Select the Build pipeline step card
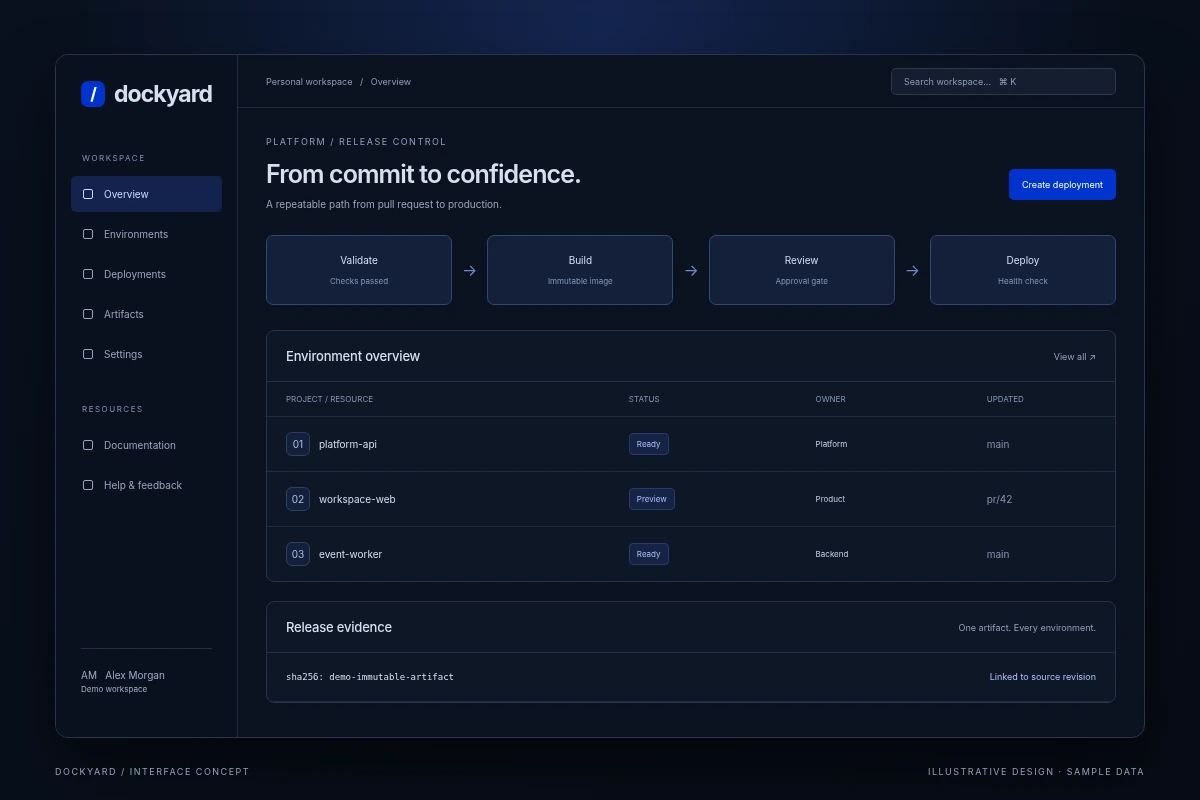This screenshot has width=1200, height=800. pyautogui.click(x=580, y=270)
